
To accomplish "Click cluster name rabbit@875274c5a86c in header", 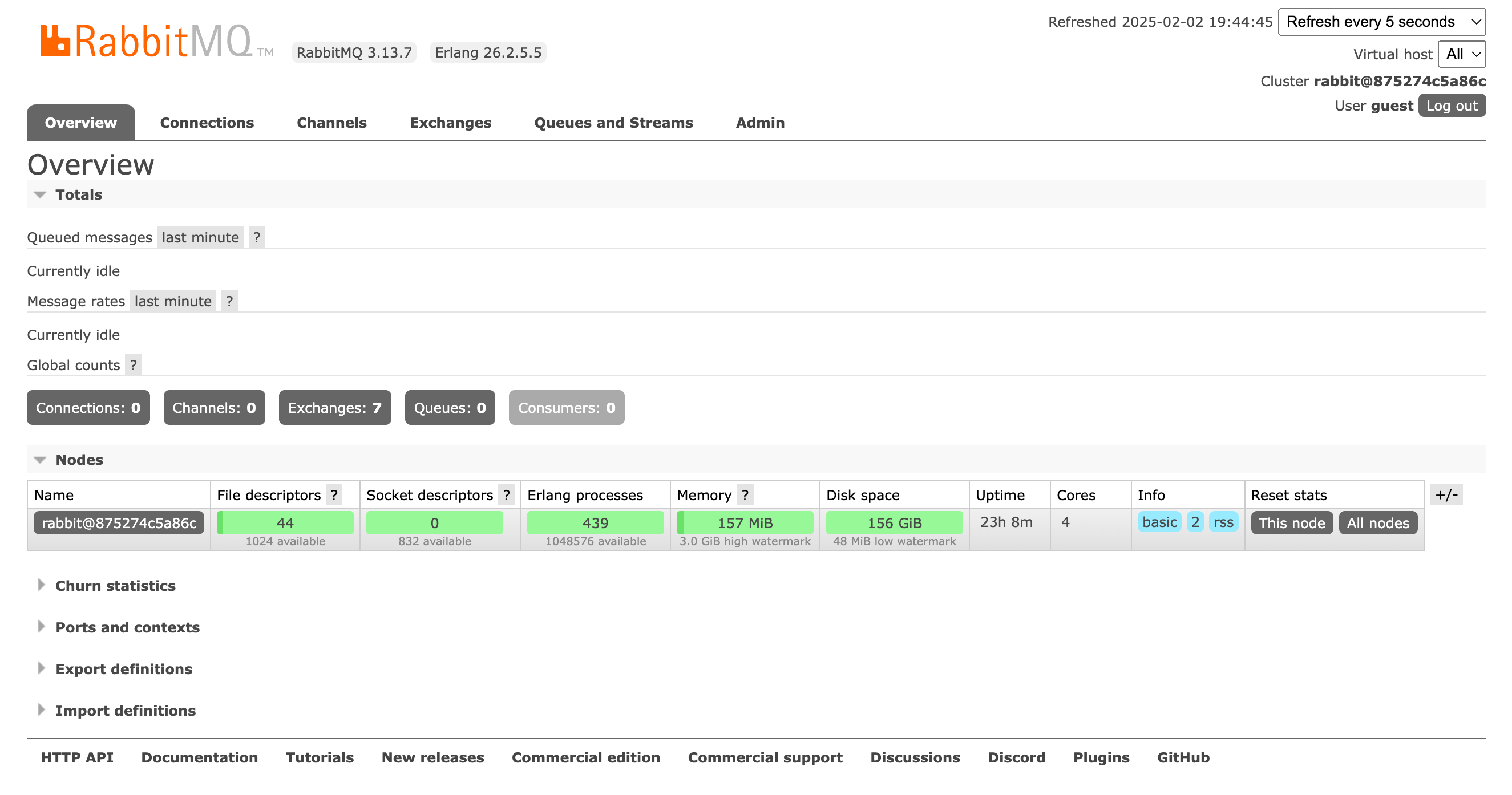I will coord(1399,82).
